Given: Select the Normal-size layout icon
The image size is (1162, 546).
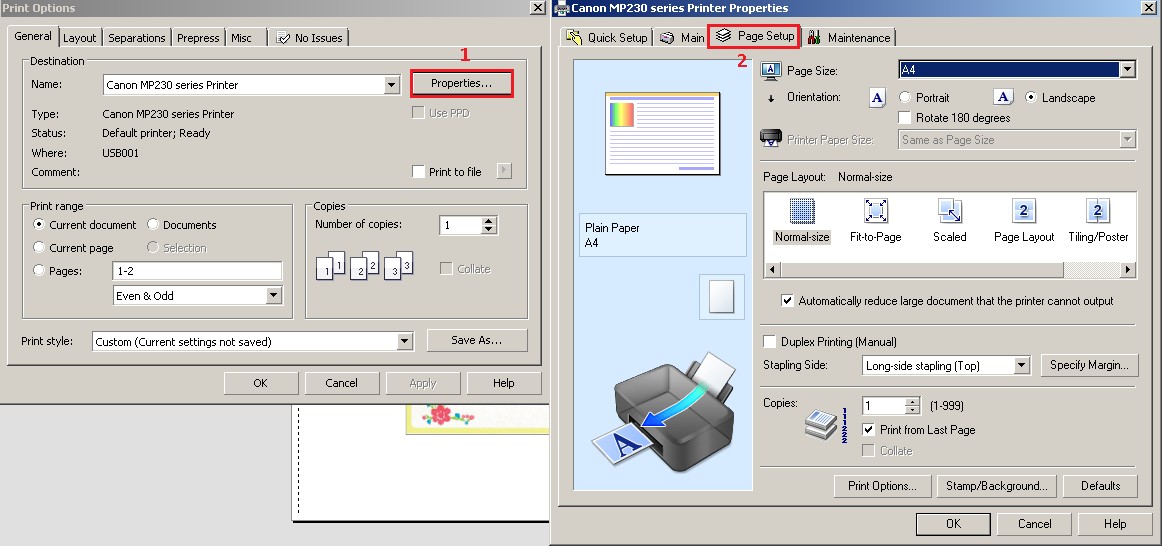Looking at the screenshot, I should pyautogui.click(x=802, y=211).
